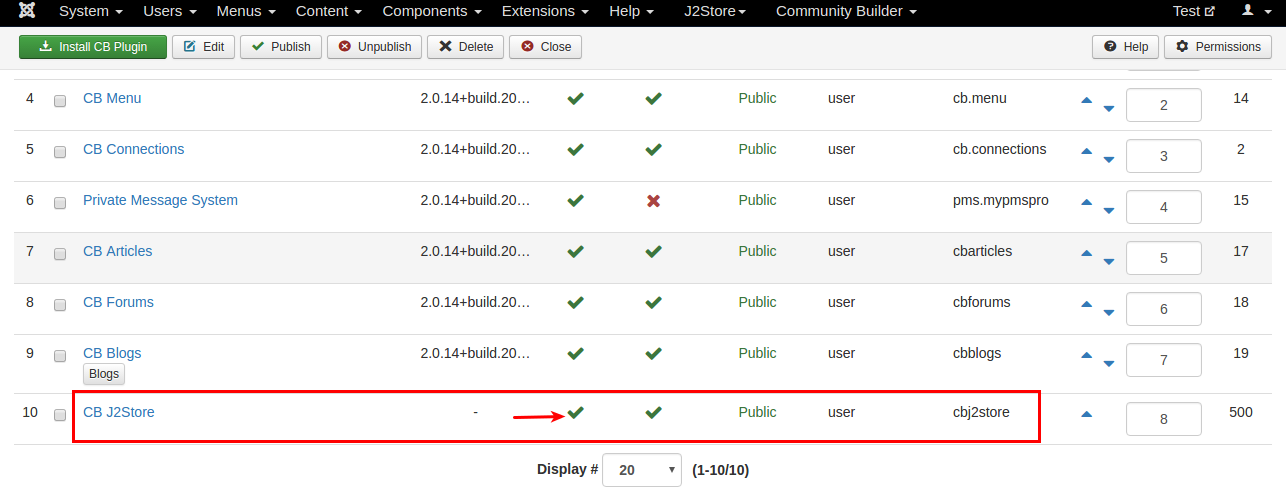
Task: Toggle the published checkmark for CB Menu
Action: [575, 98]
